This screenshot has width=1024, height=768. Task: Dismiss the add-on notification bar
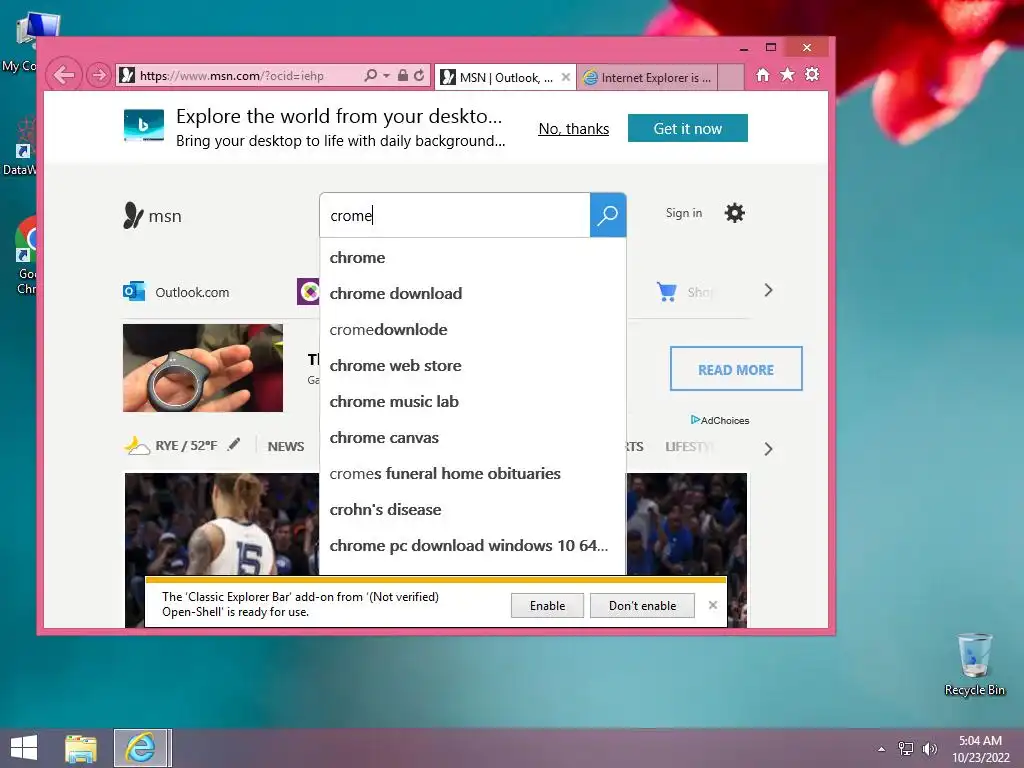[x=713, y=605]
